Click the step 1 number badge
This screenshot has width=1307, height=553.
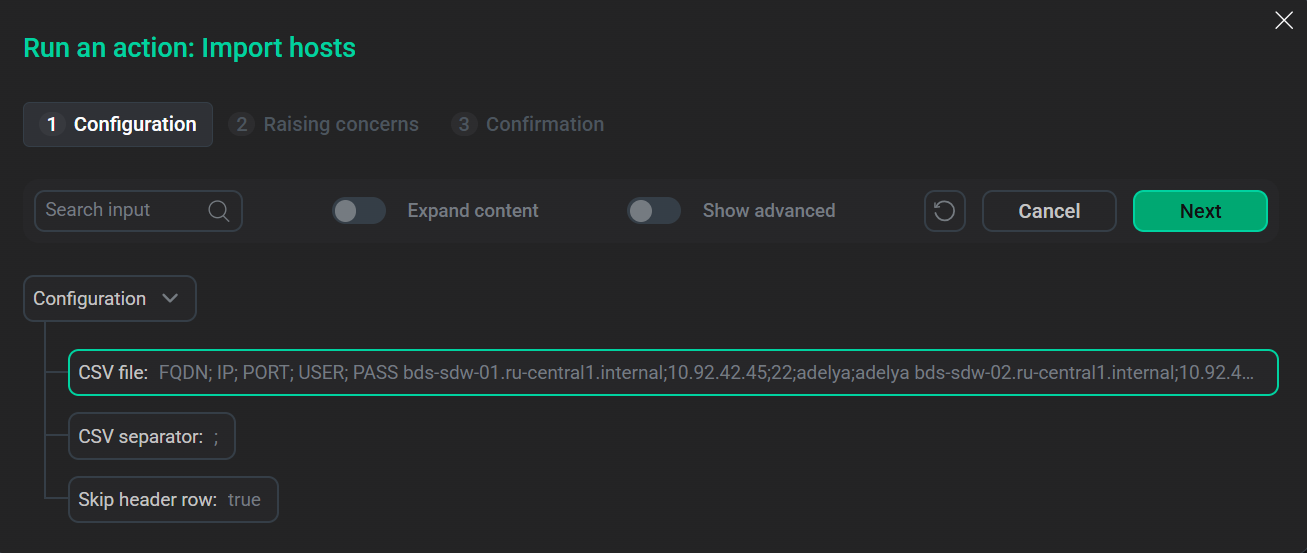point(52,125)
